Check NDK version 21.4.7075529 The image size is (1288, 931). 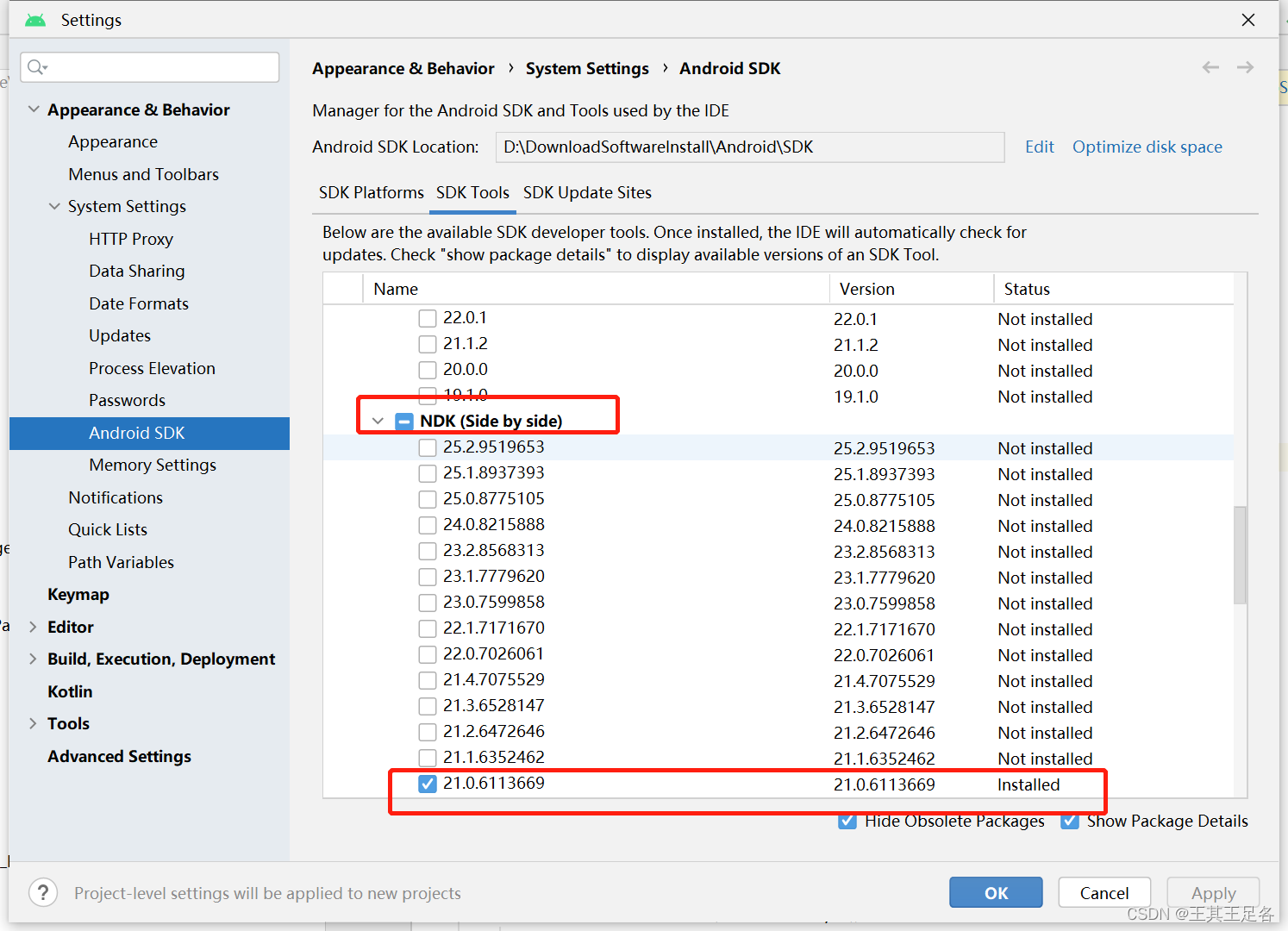click(x=428, y=680)
